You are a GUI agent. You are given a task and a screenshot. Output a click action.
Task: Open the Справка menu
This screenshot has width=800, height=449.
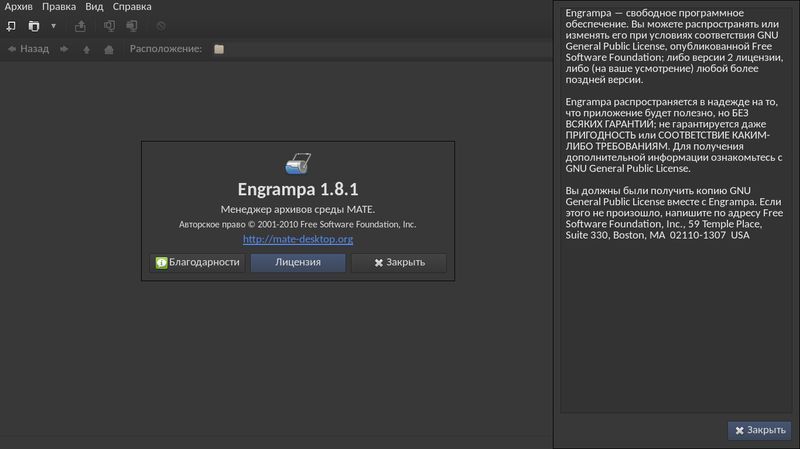(132, 7)
